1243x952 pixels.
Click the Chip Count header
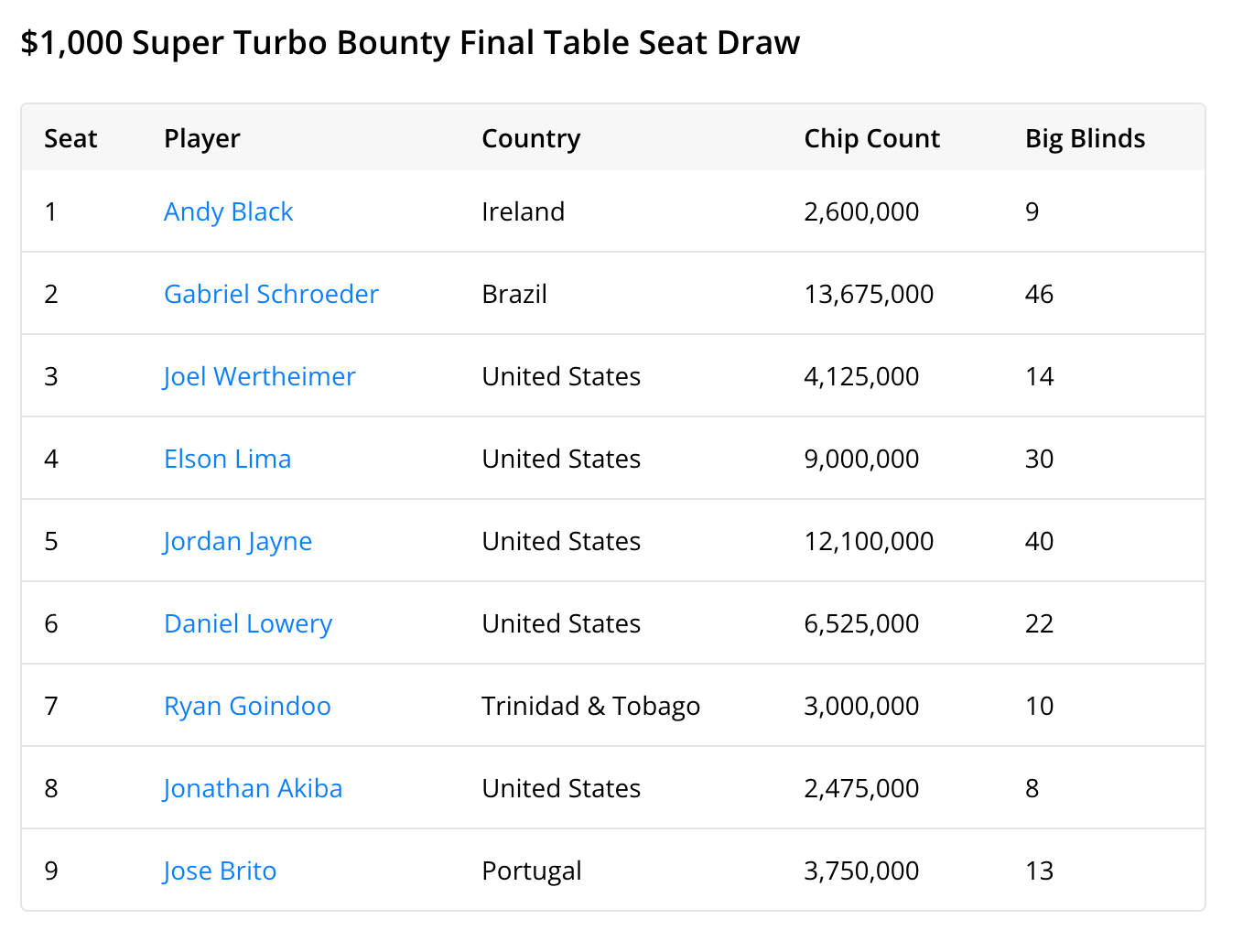point(871,138)
